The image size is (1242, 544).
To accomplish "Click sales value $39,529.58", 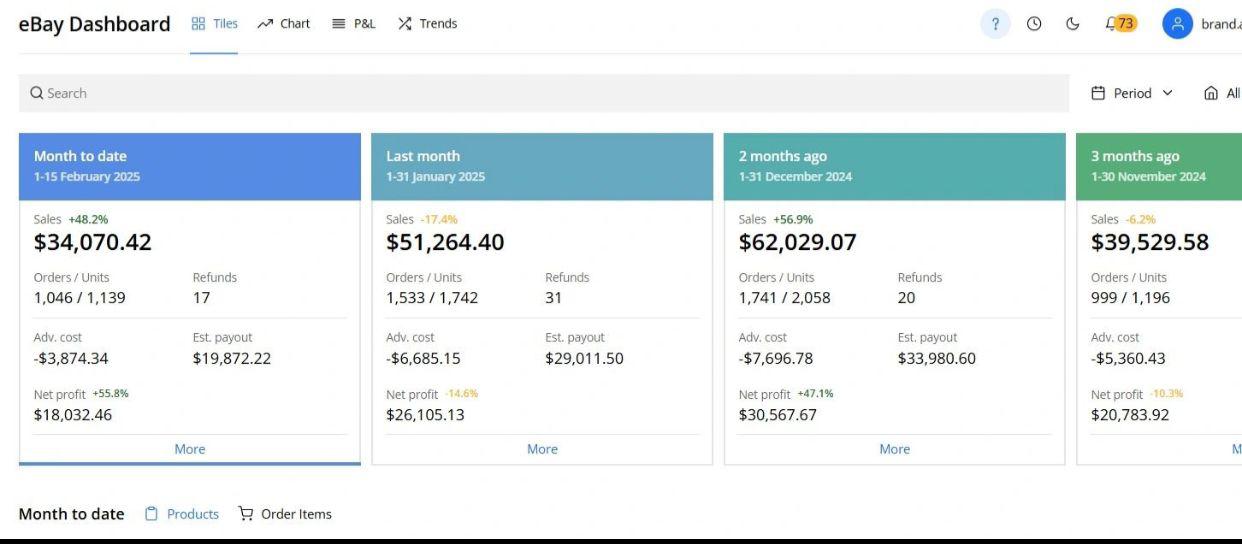I will point(1150,242).
